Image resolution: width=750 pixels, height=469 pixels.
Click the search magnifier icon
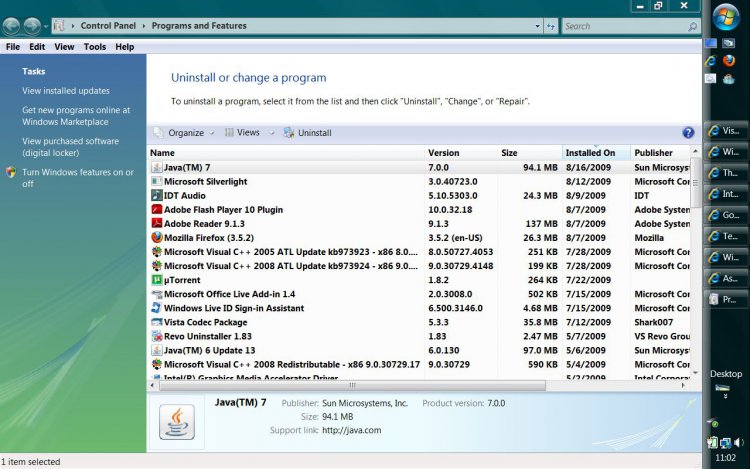tap(692, 27)
